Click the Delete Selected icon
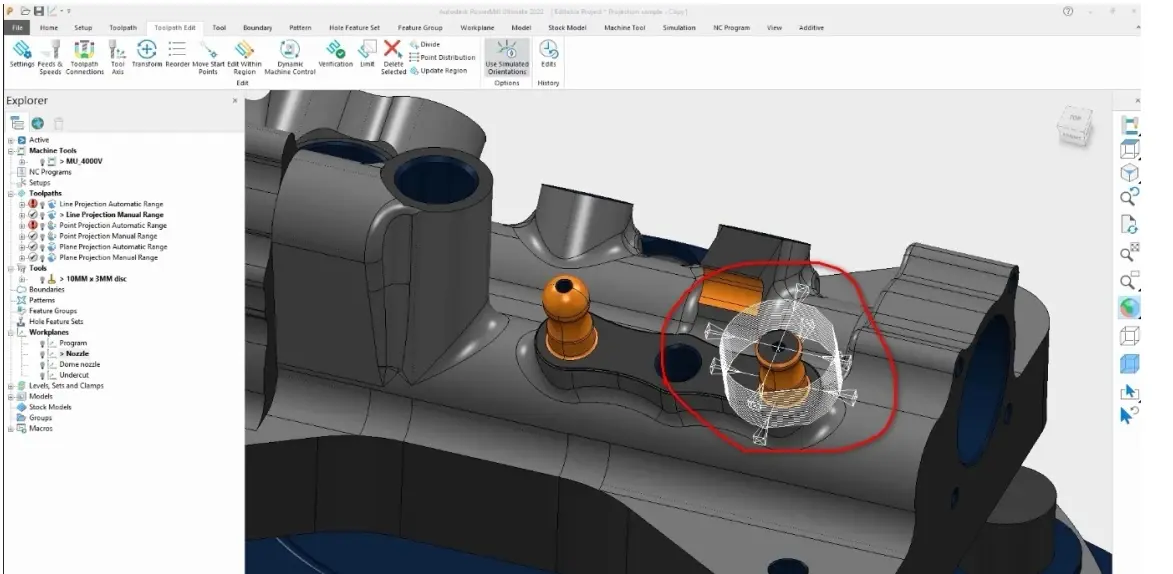 coord(393,57)
